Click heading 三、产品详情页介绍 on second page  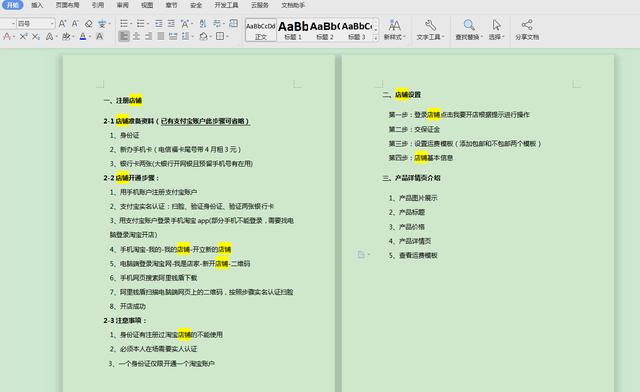tap(411, 178)
